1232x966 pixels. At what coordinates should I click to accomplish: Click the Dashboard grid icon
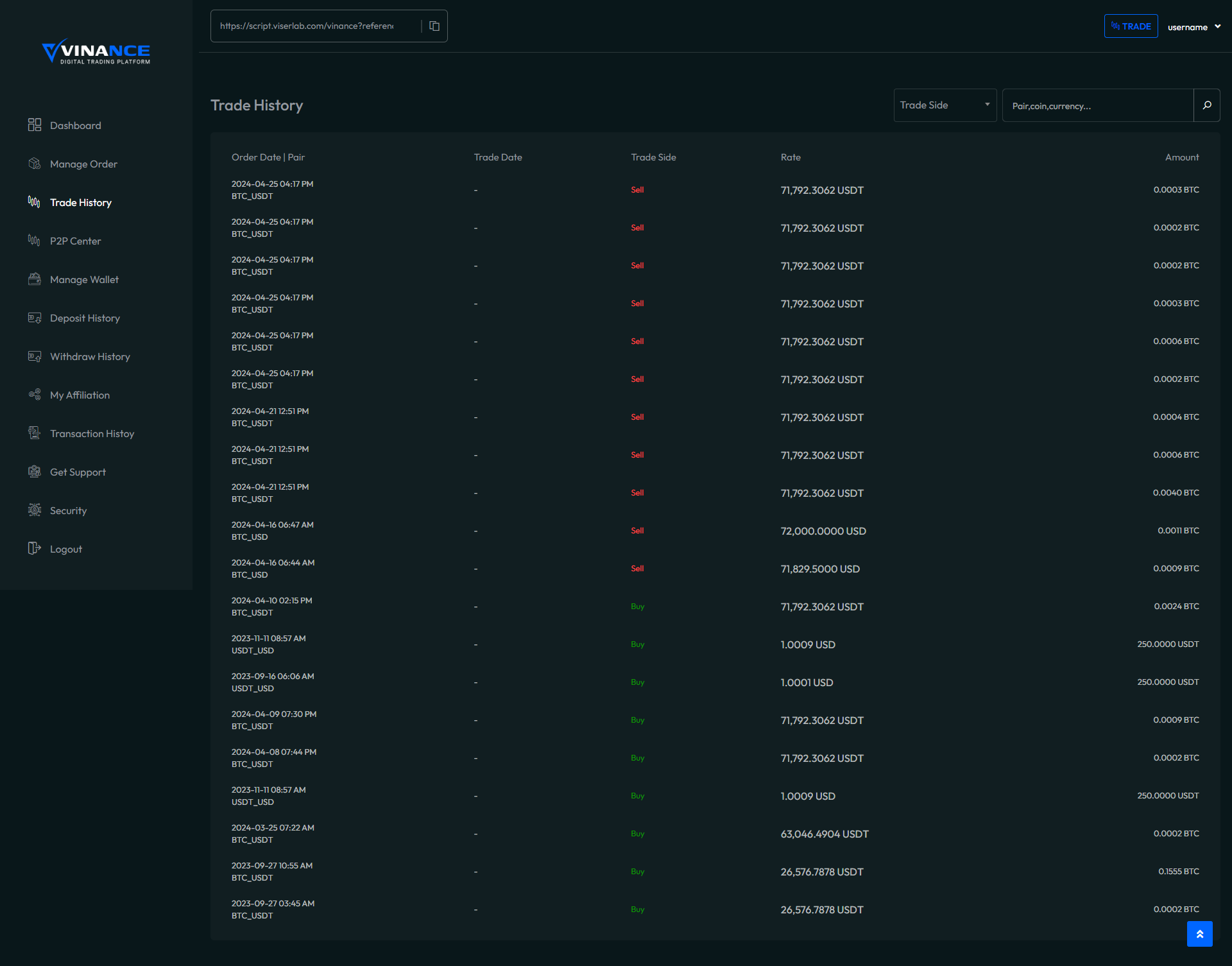[x=35, y=125]
